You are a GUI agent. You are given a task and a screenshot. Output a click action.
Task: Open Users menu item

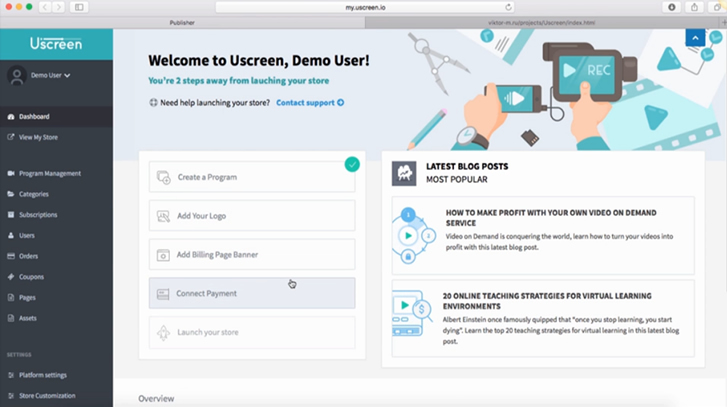point(56,235)
